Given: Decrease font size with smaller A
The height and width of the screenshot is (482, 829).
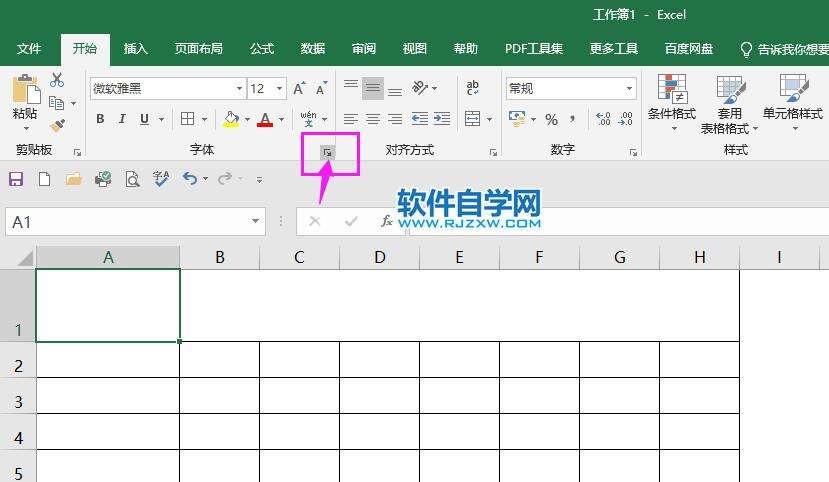Looking at the screenshot, I should click(321, 88).
